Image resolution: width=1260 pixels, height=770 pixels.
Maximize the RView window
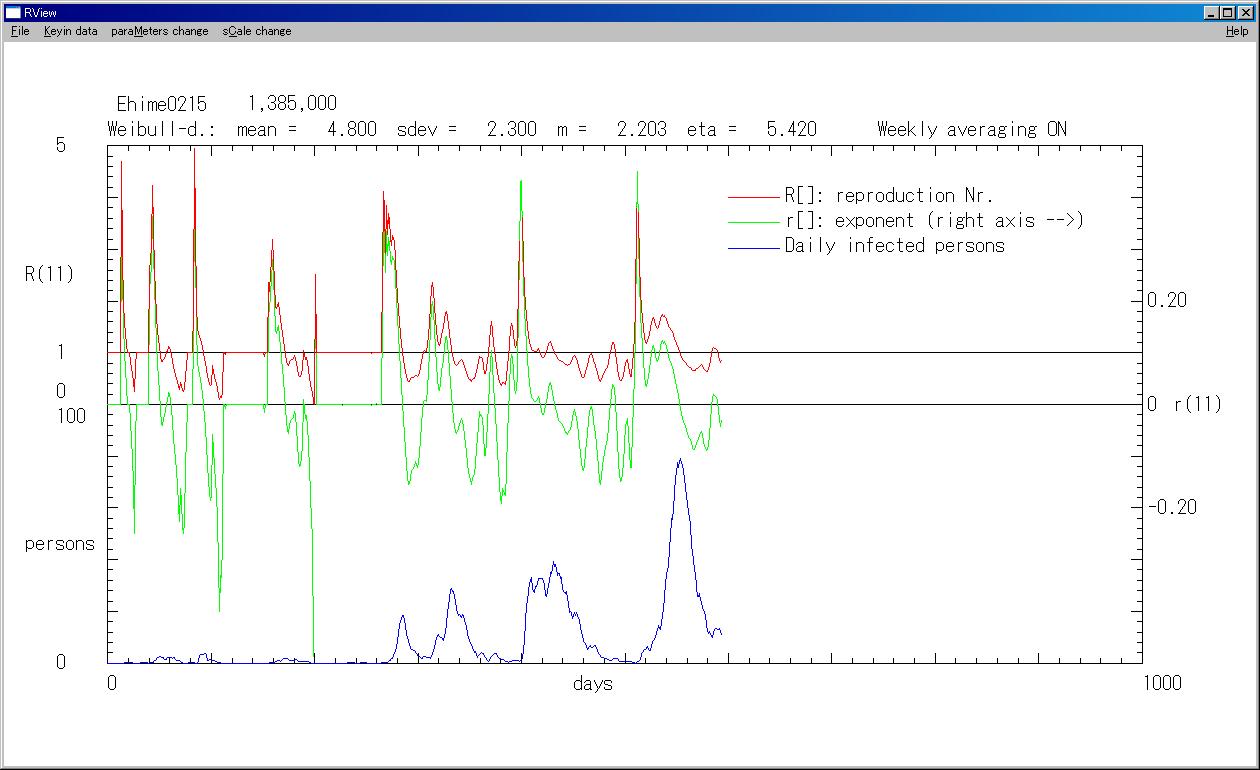tap(1229, 13)
